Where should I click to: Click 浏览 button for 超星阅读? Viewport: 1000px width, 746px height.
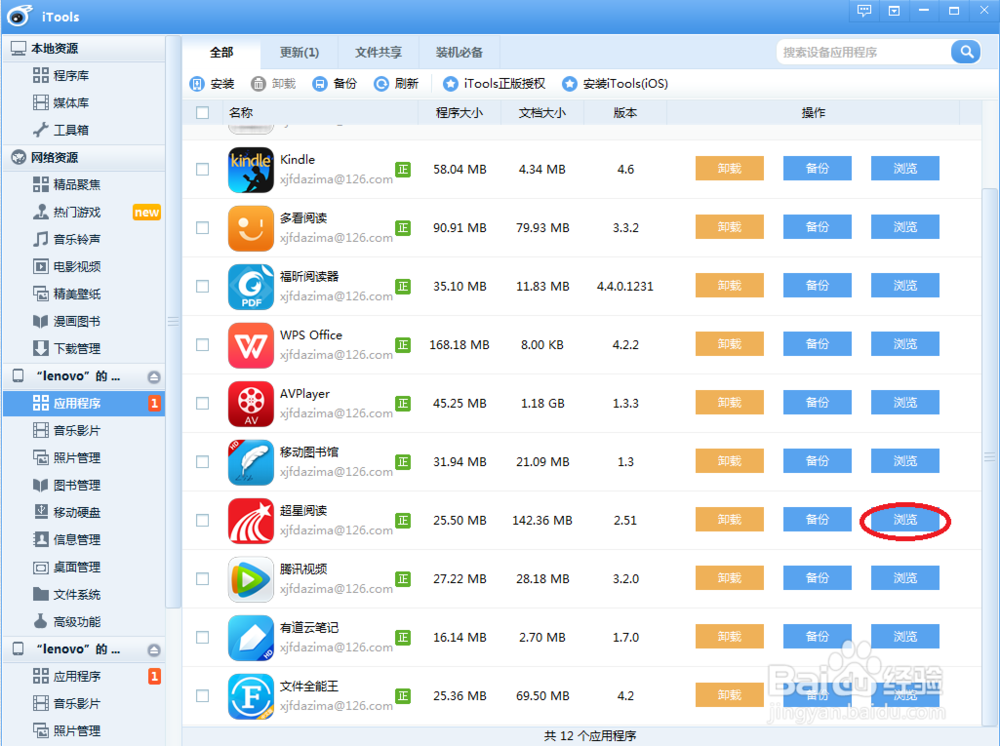coord(905,520)
